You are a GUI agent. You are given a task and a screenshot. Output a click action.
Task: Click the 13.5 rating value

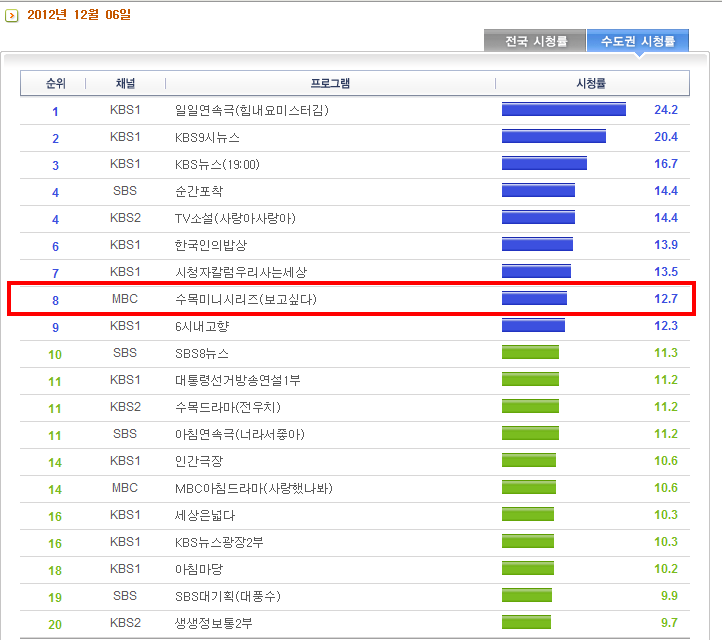coord(666,272)
